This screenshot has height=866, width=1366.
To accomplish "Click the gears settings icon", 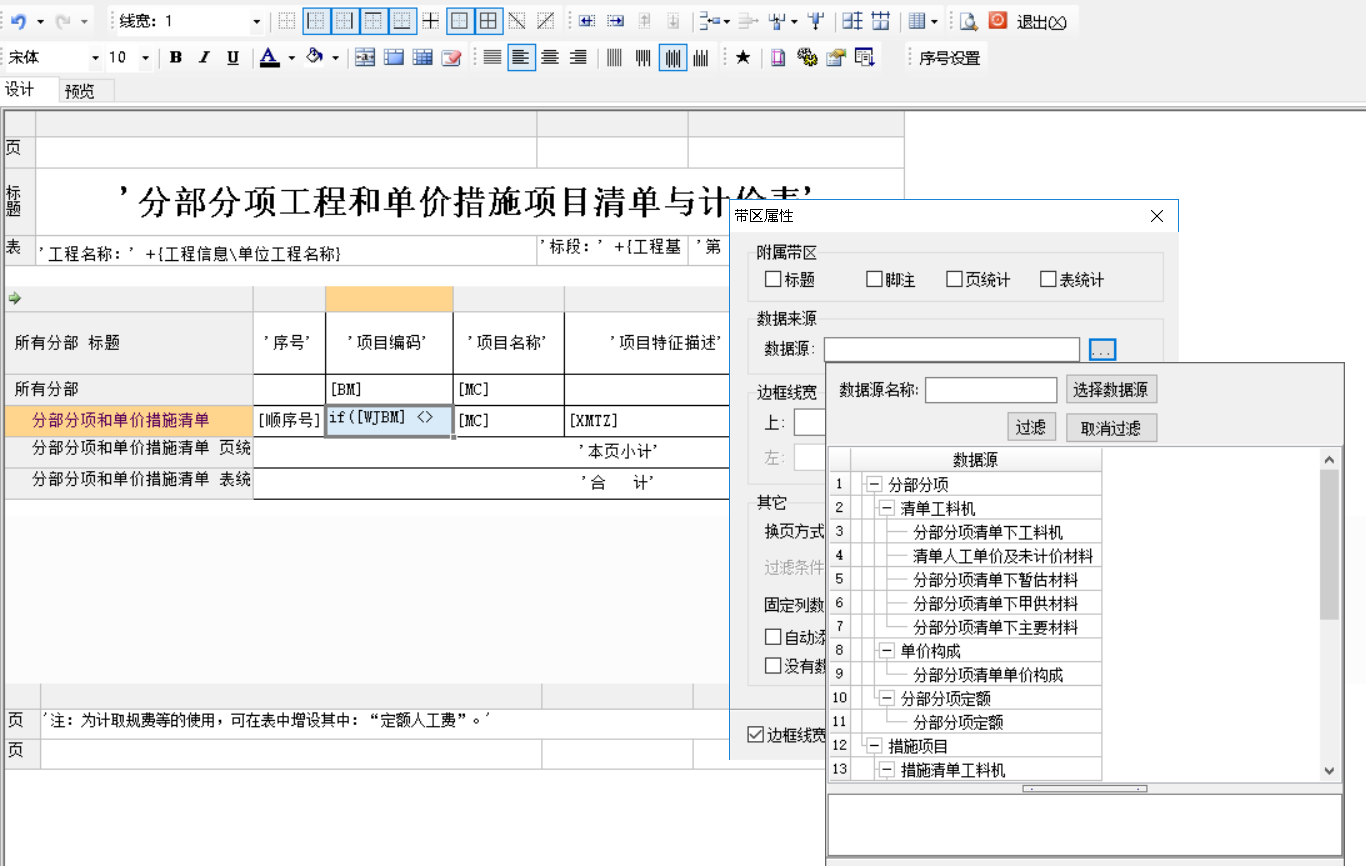I will [807, 58].
